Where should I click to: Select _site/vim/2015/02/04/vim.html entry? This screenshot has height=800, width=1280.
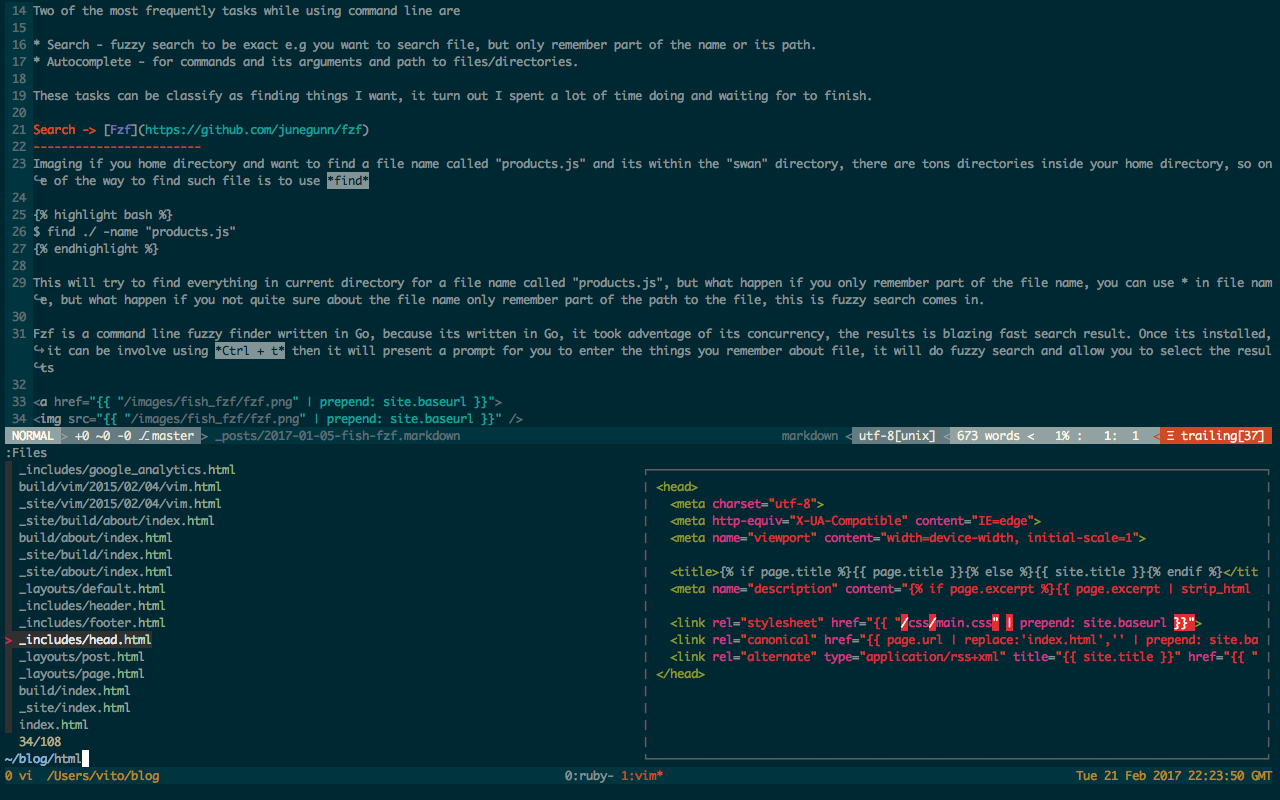[120, 503]
